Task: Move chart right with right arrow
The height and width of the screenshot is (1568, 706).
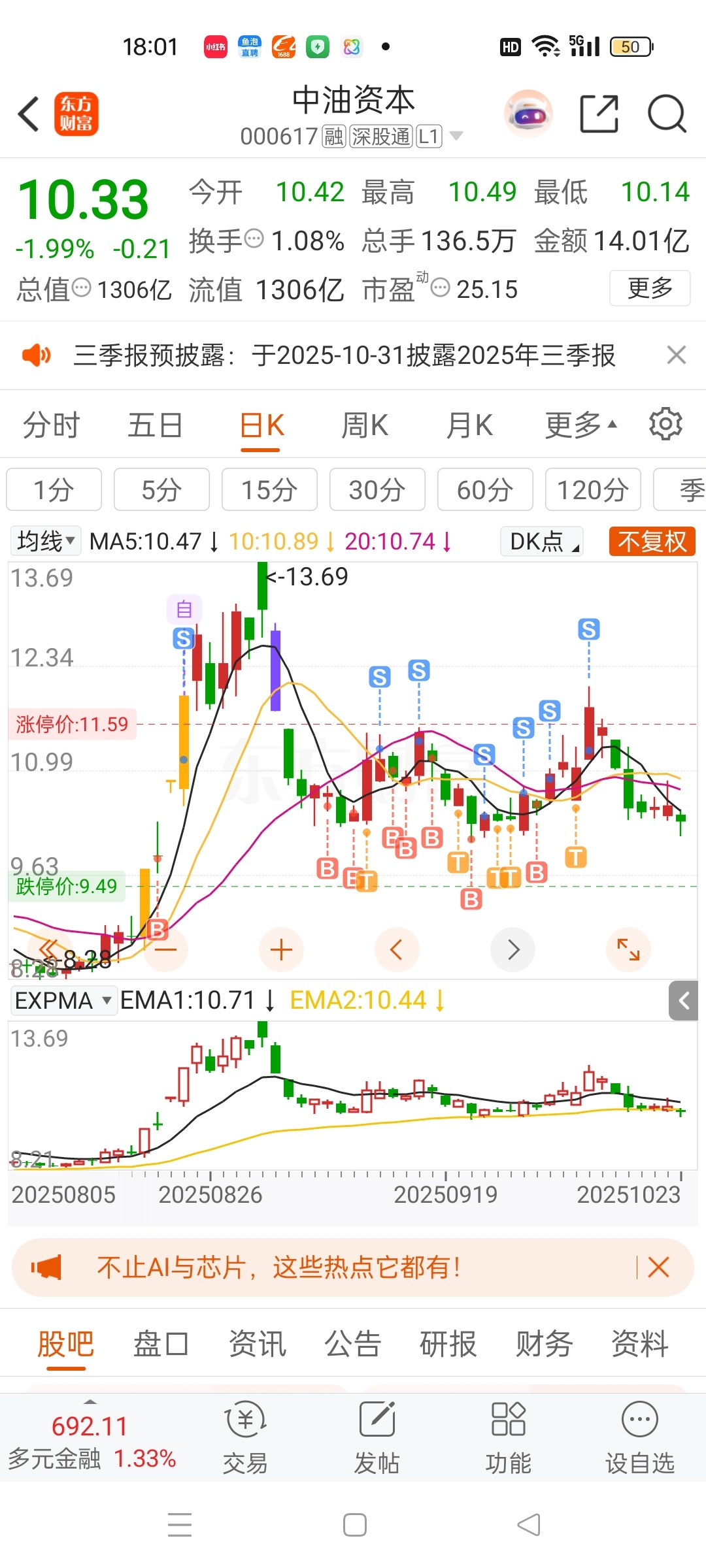Action: tap(513, 949)
